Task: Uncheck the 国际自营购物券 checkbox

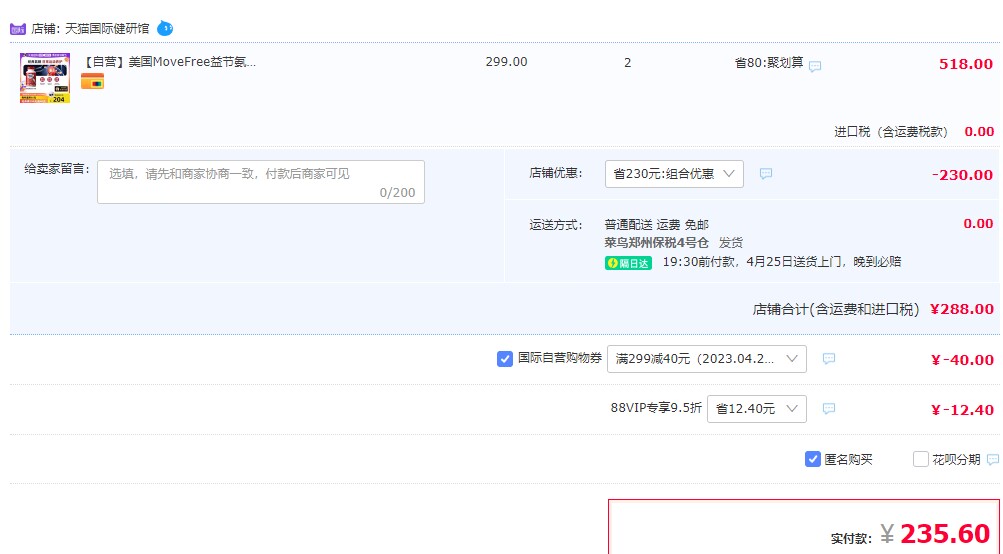Action: click(505, 359)
